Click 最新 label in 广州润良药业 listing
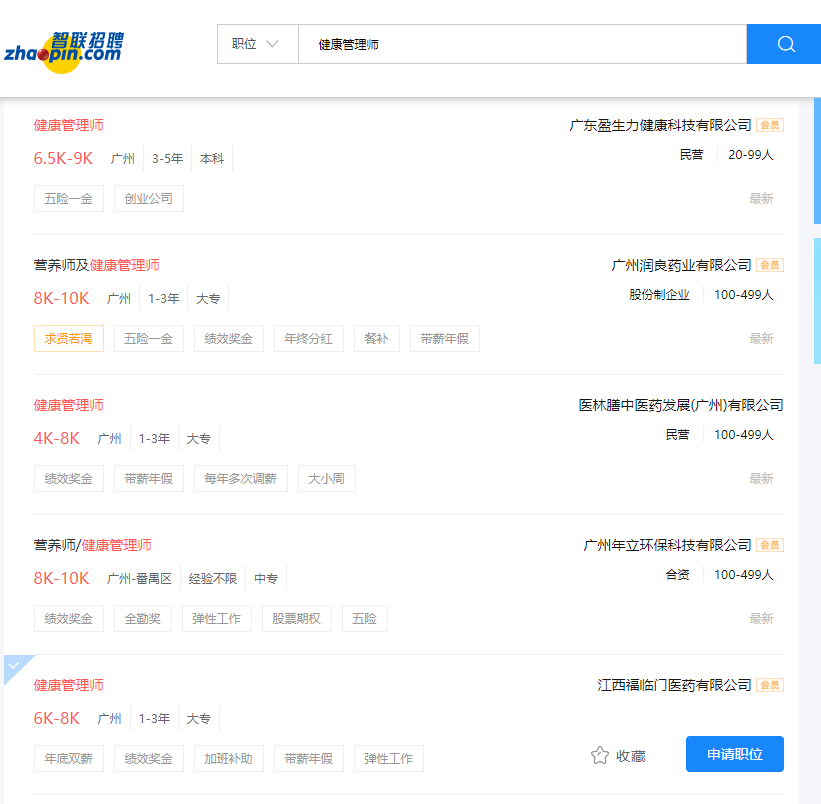Viewport: 821px width, 804px height. pos(761,339)
